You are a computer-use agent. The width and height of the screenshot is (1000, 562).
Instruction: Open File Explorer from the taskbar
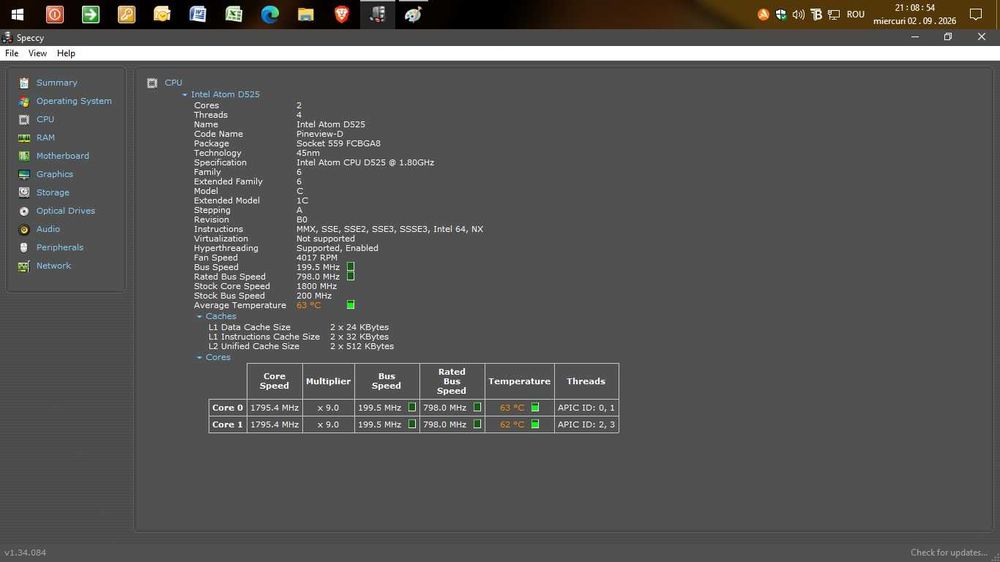[305, 14]
